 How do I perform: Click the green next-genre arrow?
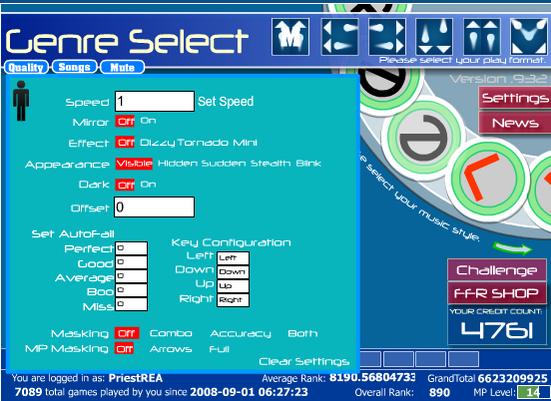(x=512, y=248)
